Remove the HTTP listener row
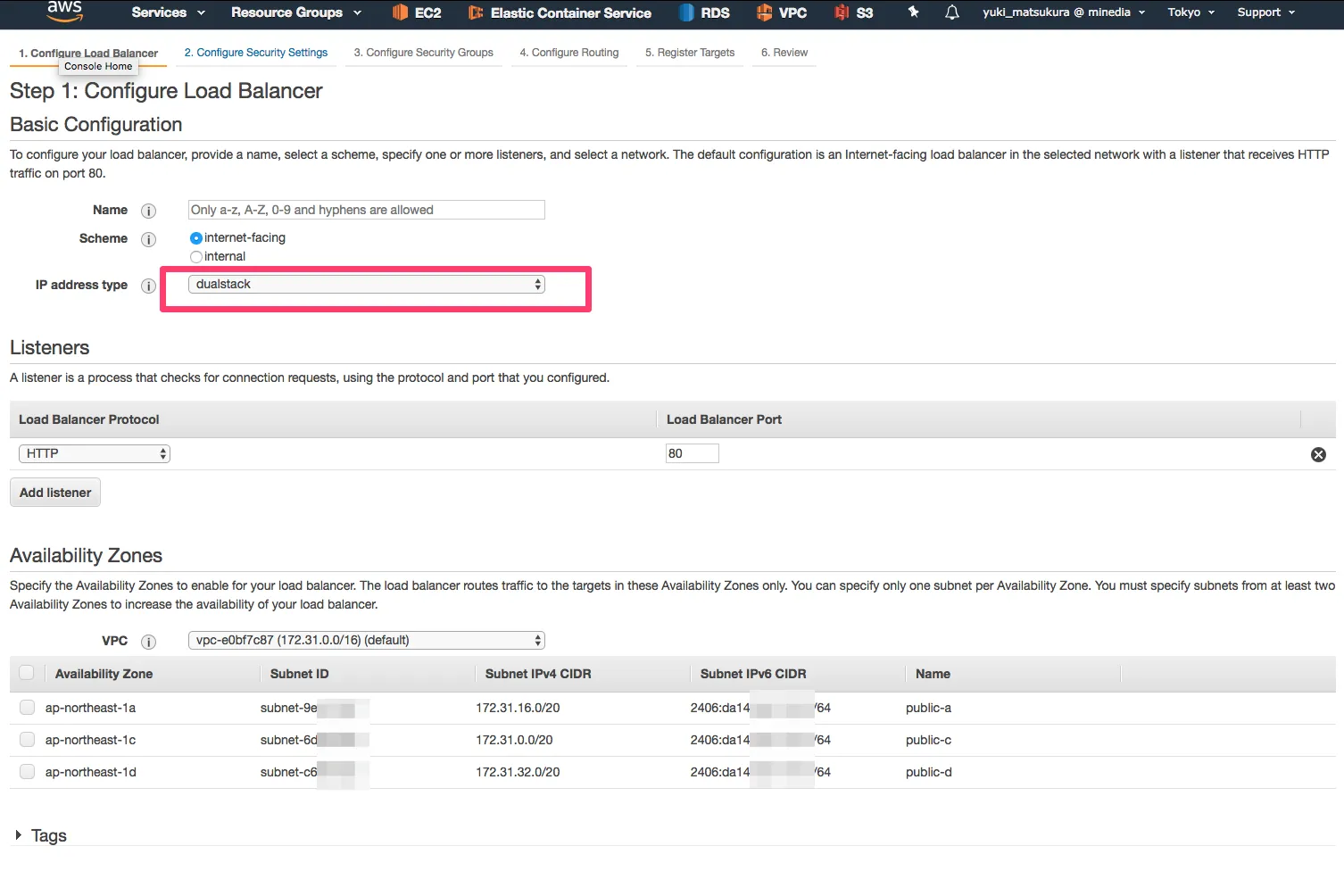The height and width of the screenshot is (896, 1344). tap(1318, 455)
